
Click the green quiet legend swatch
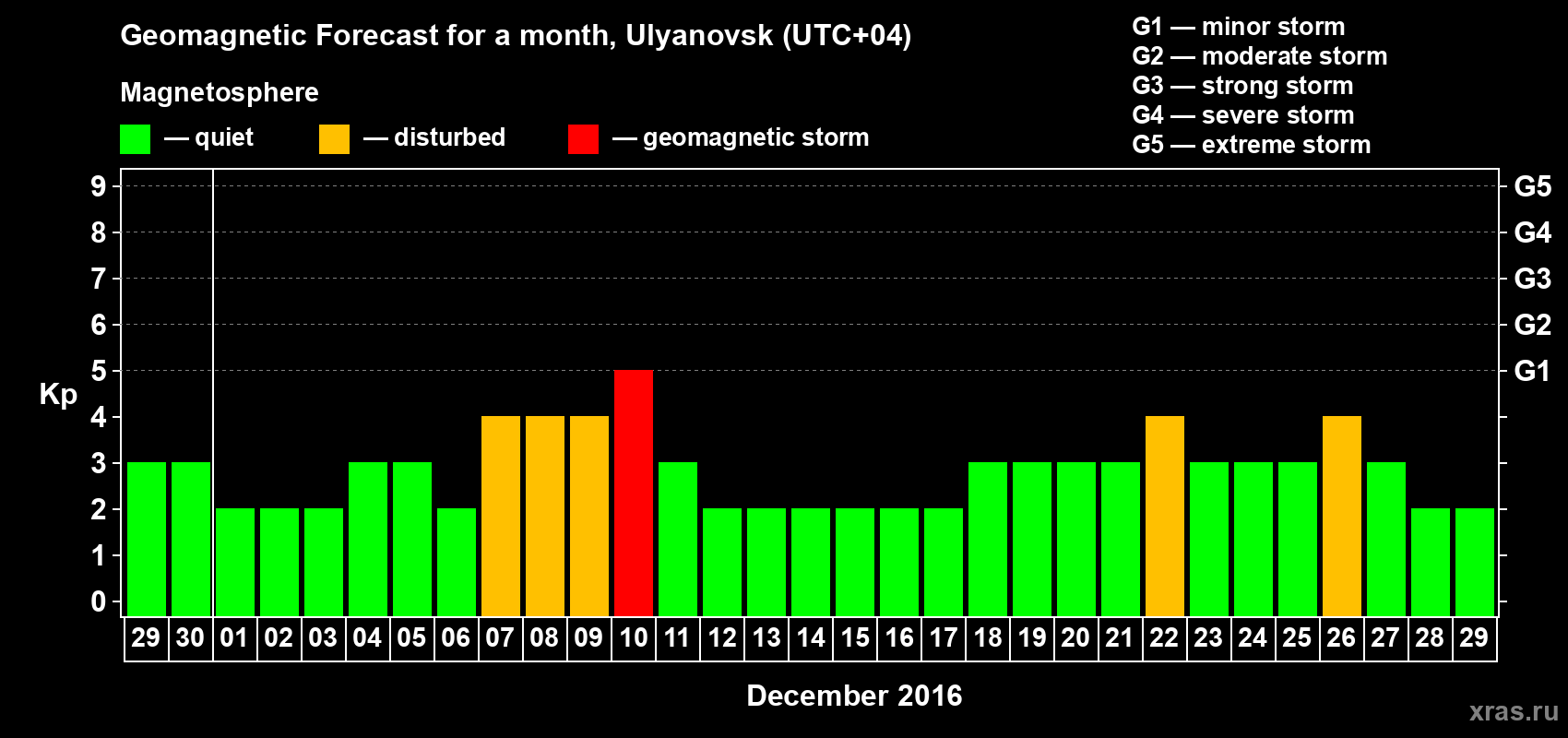tap(135, 139)
